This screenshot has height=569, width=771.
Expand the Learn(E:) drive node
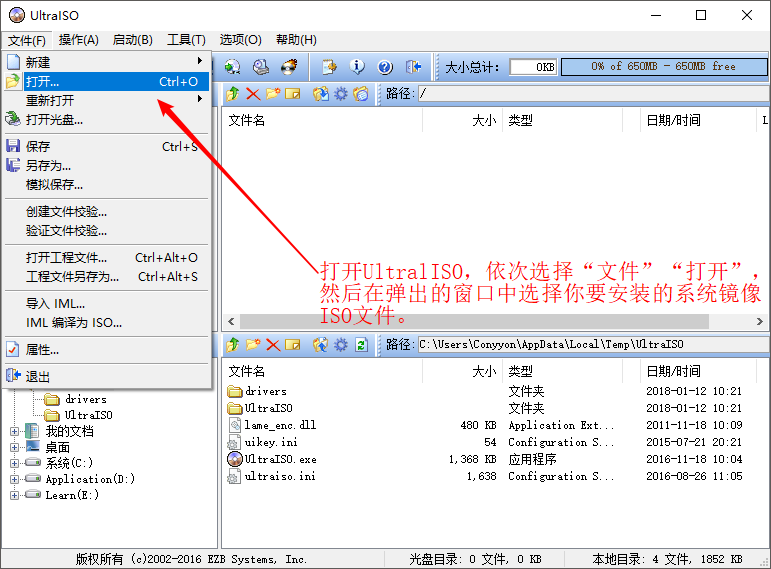(14, 495)
